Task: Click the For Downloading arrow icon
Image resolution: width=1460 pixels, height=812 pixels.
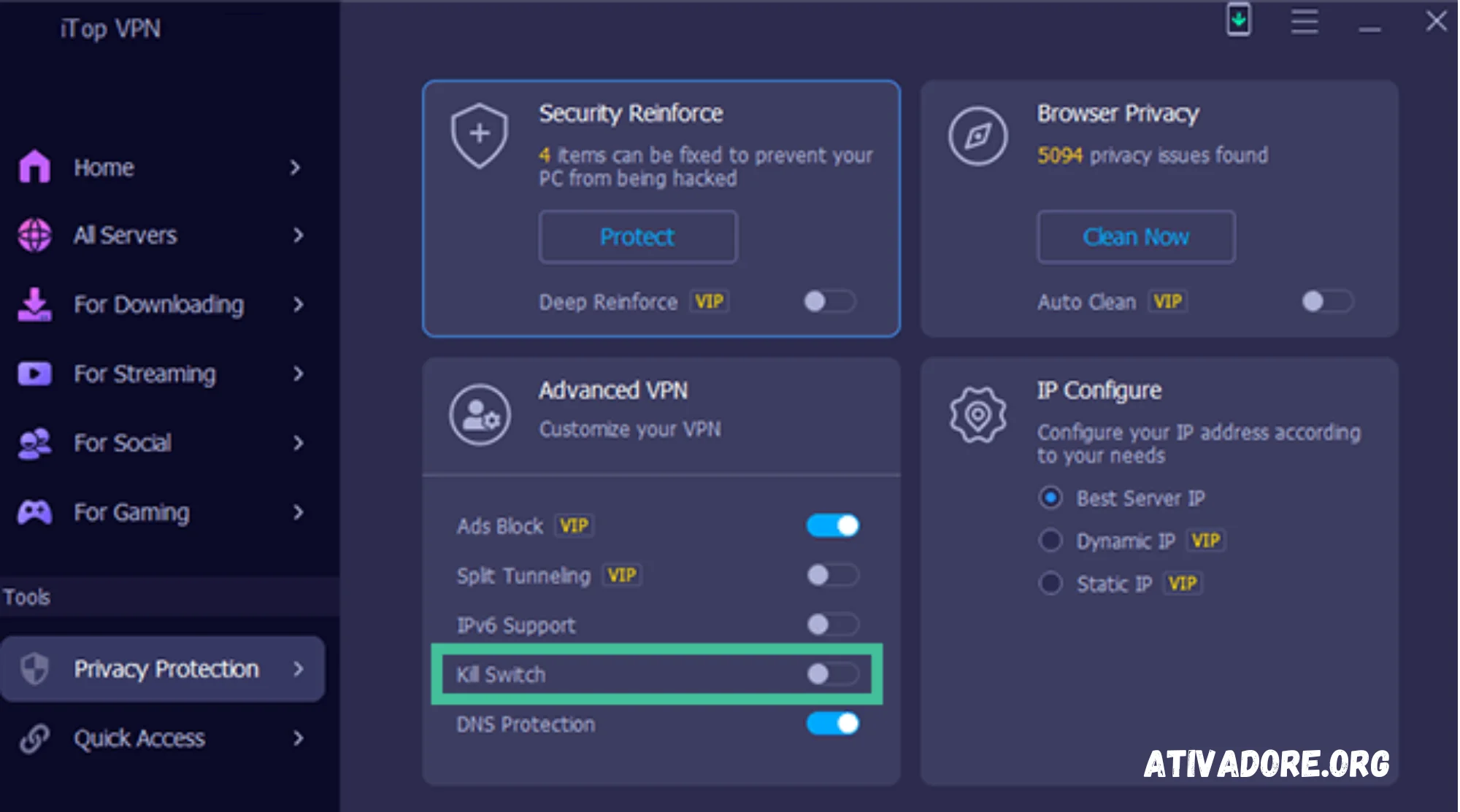Action: [x=34, y=304]
